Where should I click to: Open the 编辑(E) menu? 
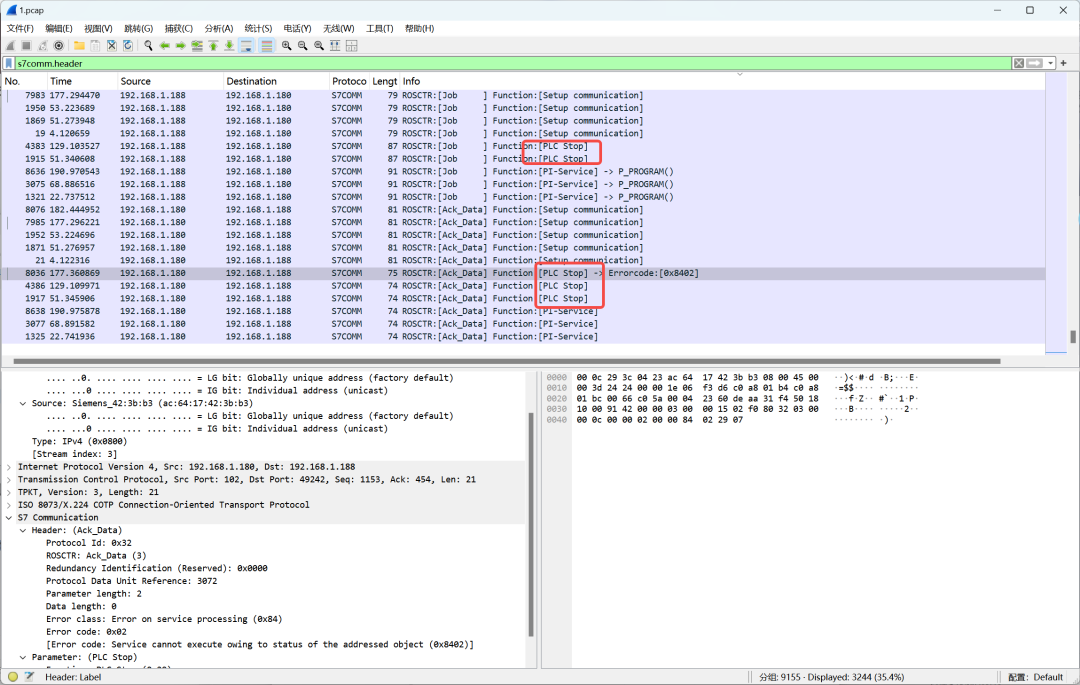59,28
